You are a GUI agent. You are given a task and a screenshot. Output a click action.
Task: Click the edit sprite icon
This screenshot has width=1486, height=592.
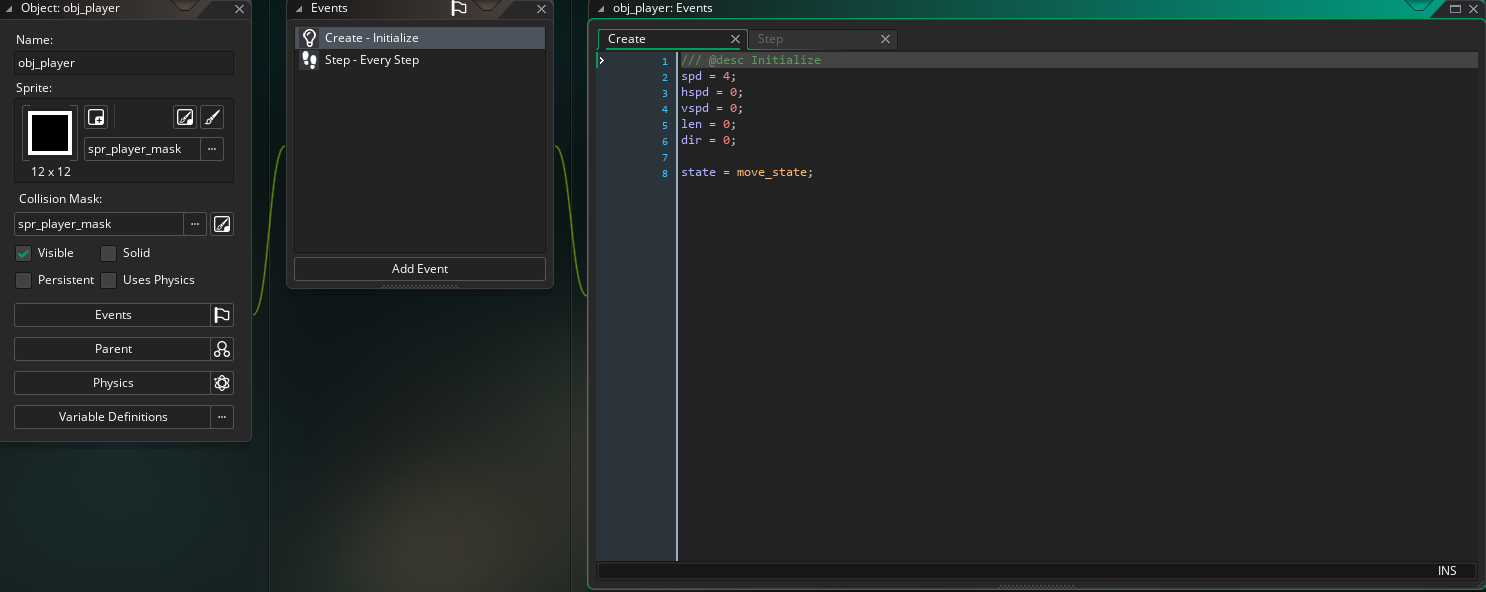pyautogui.click(x=185, y=117)
